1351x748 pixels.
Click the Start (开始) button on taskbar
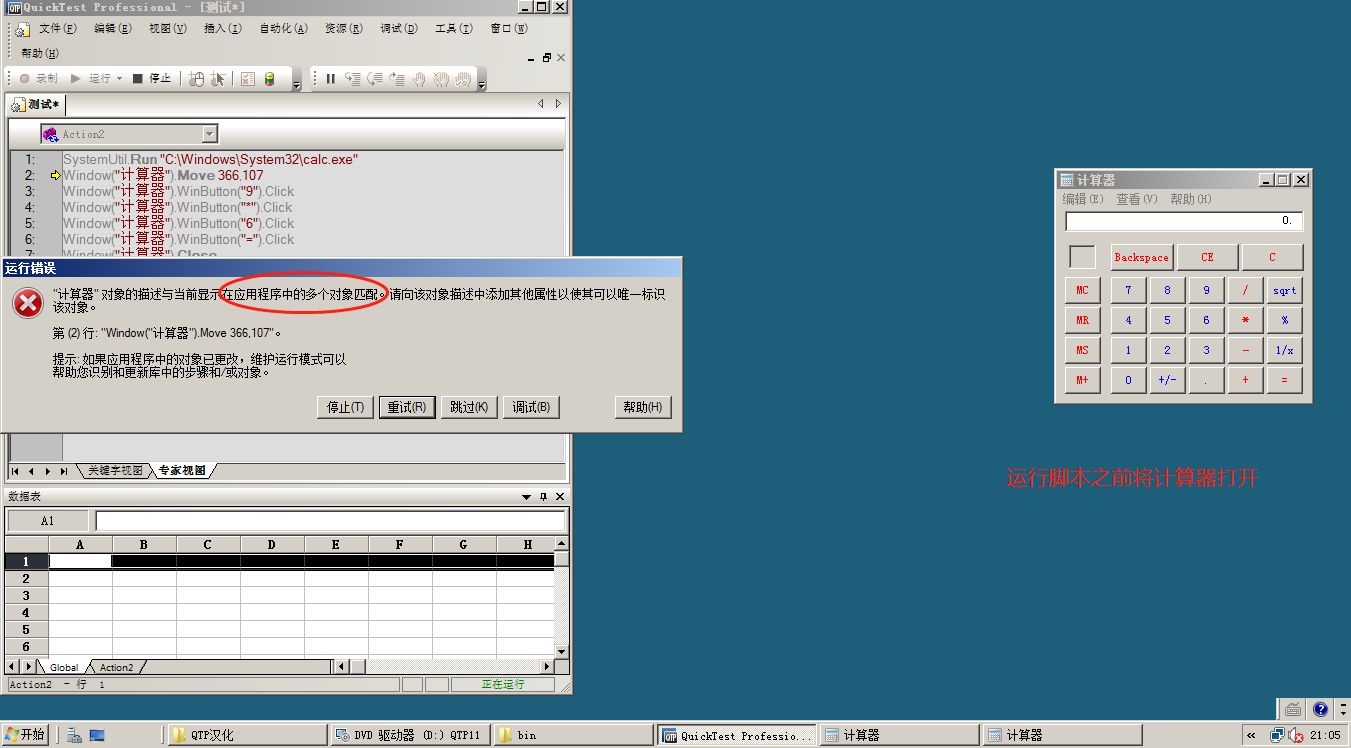point(25,735)
